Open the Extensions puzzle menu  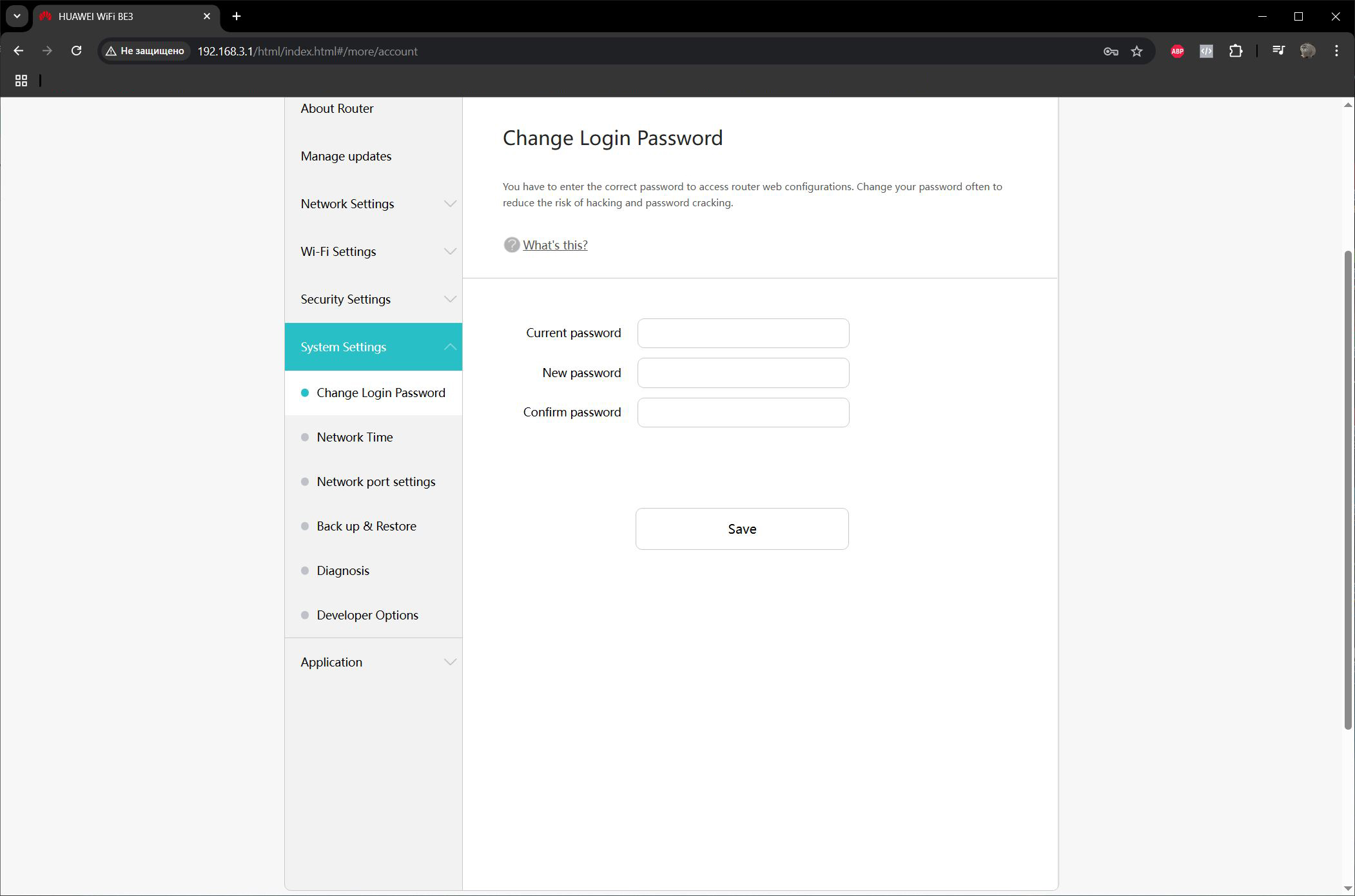(x=1235, y=51)
